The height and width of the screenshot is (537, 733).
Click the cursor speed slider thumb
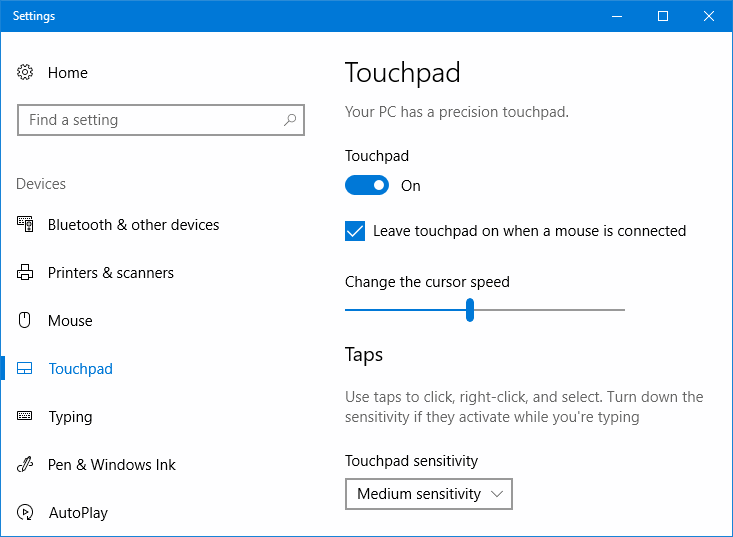tap(469, 310)
